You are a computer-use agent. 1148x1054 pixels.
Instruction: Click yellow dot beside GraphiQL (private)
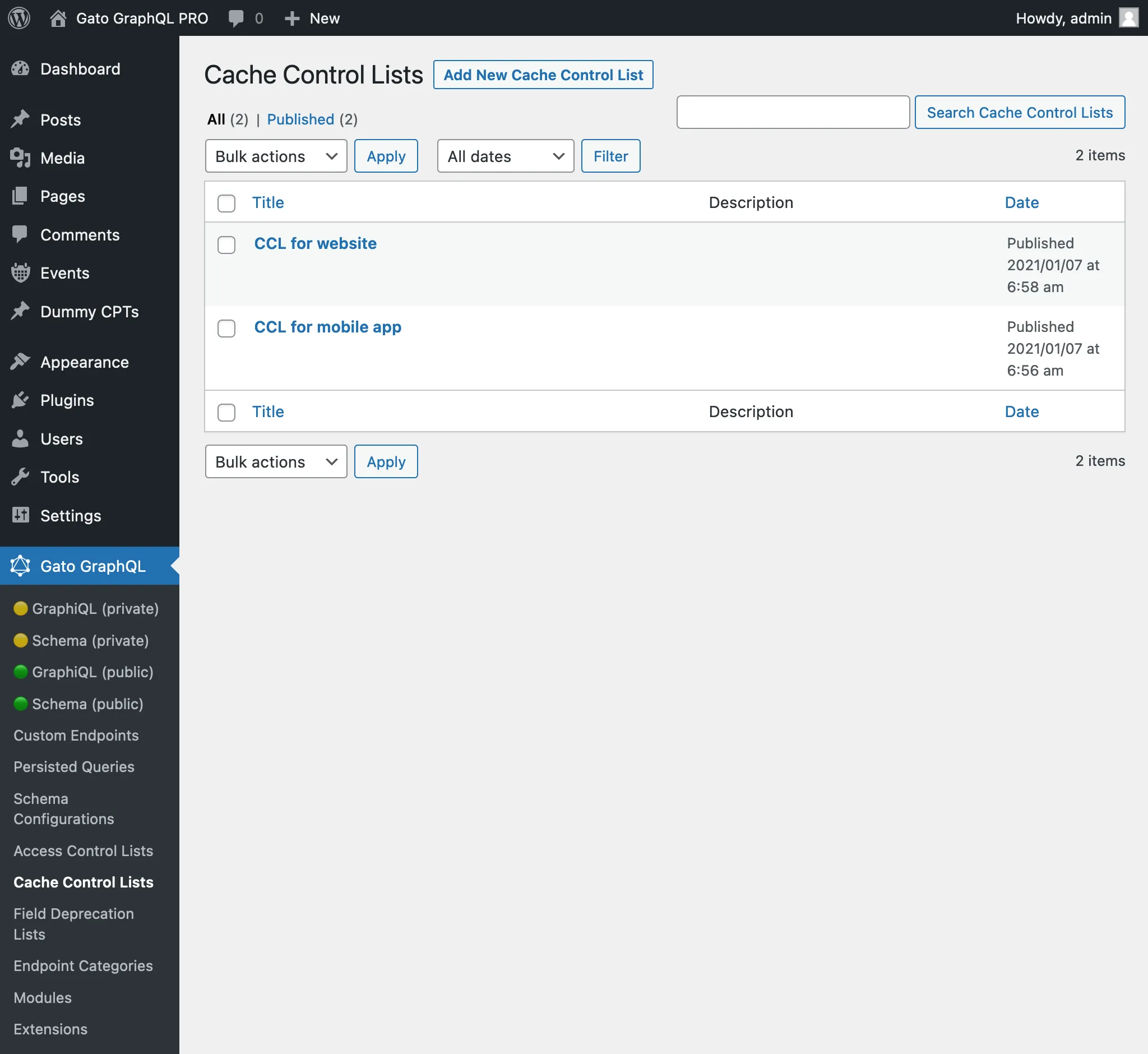[x=21, y=608]
